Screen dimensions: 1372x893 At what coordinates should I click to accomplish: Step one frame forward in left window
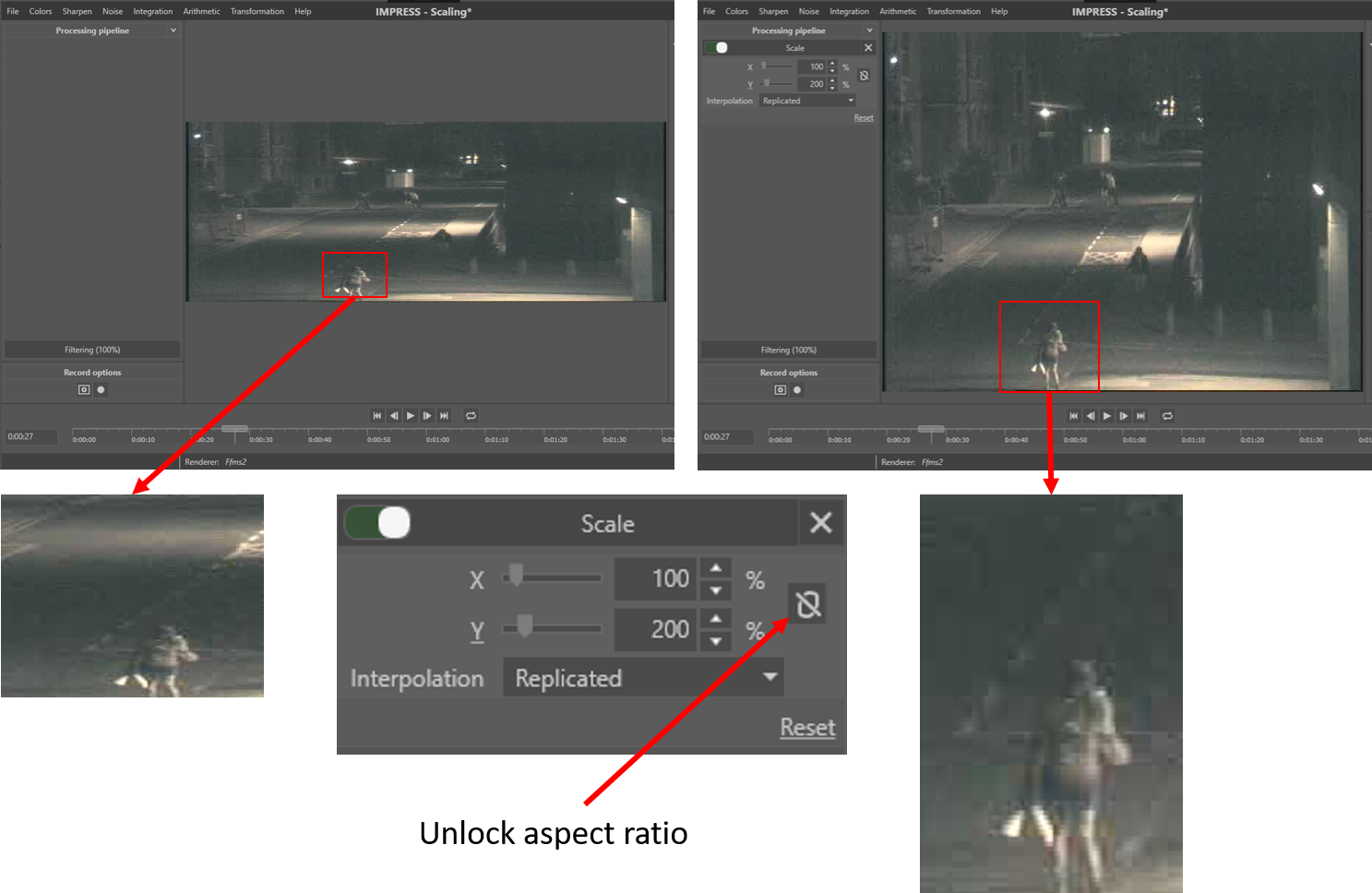427,416
